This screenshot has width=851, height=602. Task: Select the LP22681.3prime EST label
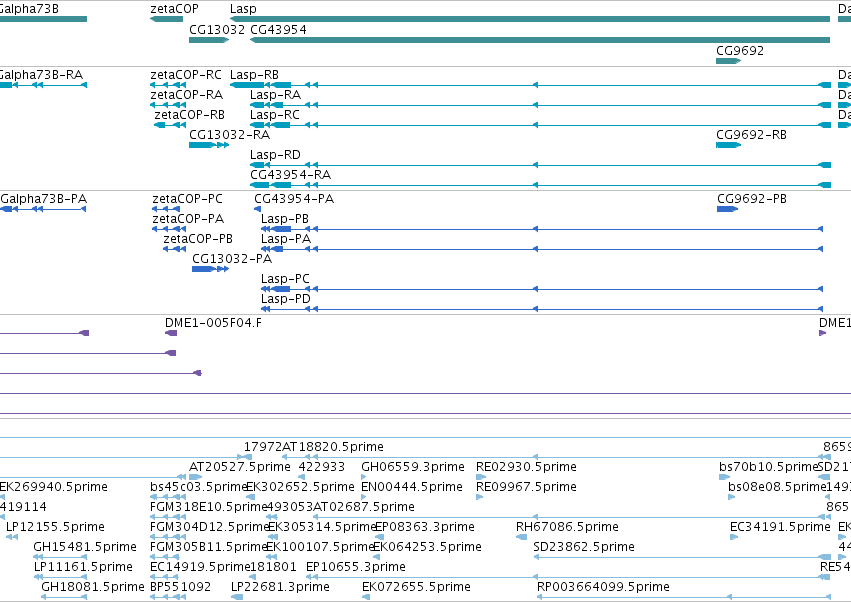[281, 587]
